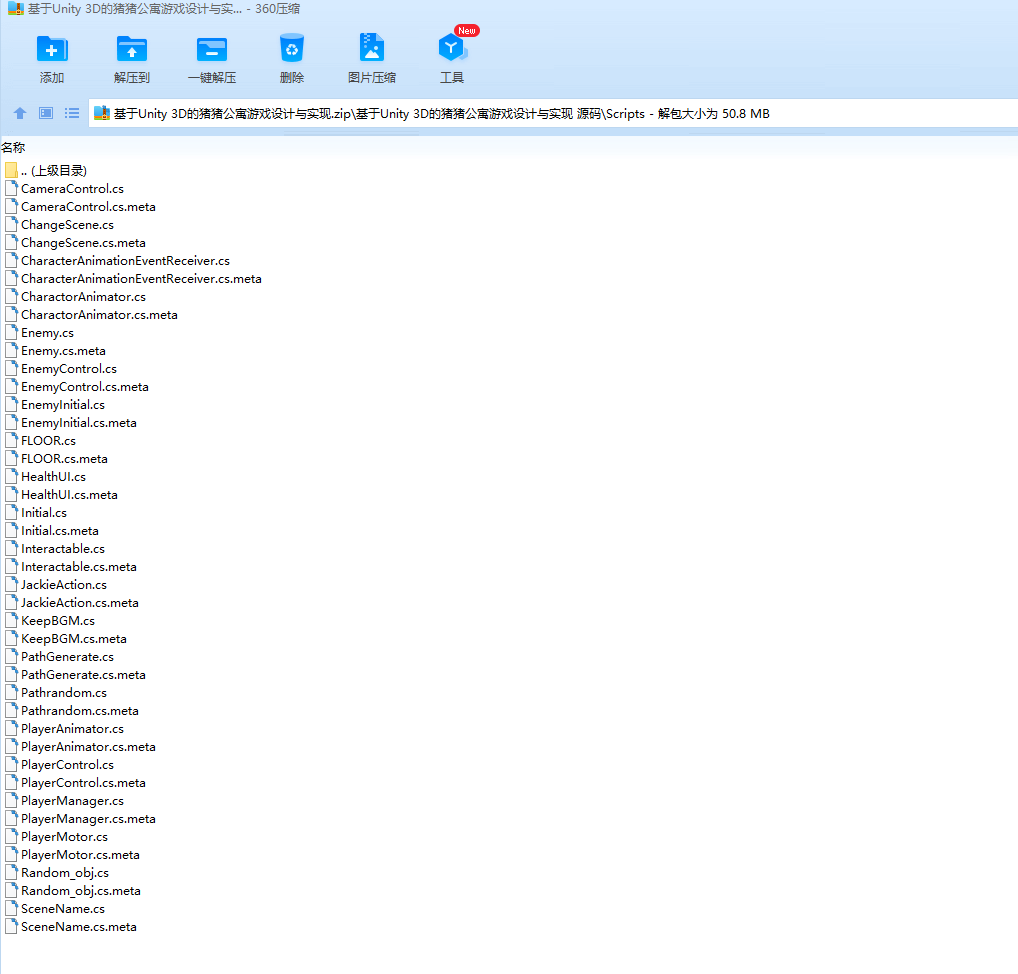Select the file name PlayerManager.cs
Image resolution: width=1018 pixels, height=974 pixels.
[72, 801]
